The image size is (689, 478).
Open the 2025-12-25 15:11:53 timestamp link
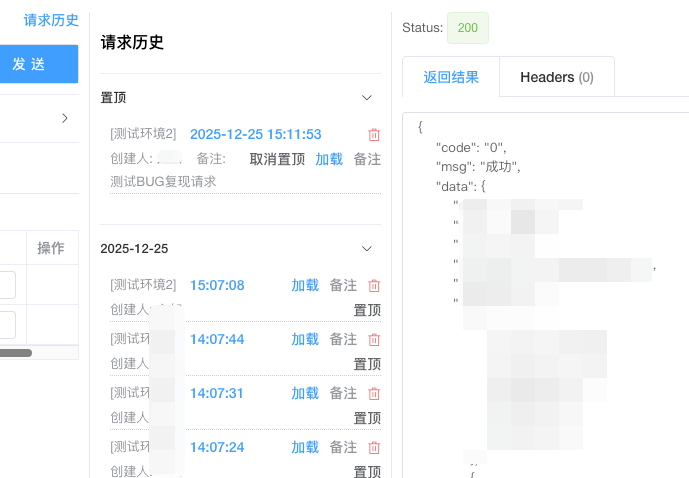[x=255, y=134]
